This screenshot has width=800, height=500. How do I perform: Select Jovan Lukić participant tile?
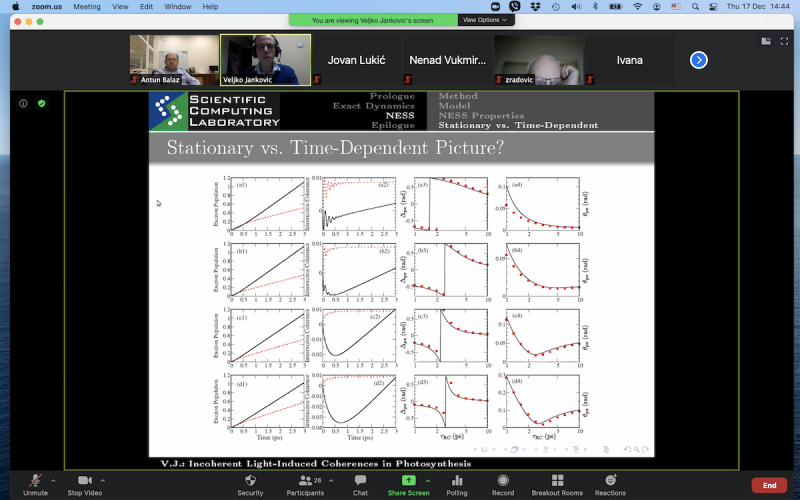[x=356, y=60]
